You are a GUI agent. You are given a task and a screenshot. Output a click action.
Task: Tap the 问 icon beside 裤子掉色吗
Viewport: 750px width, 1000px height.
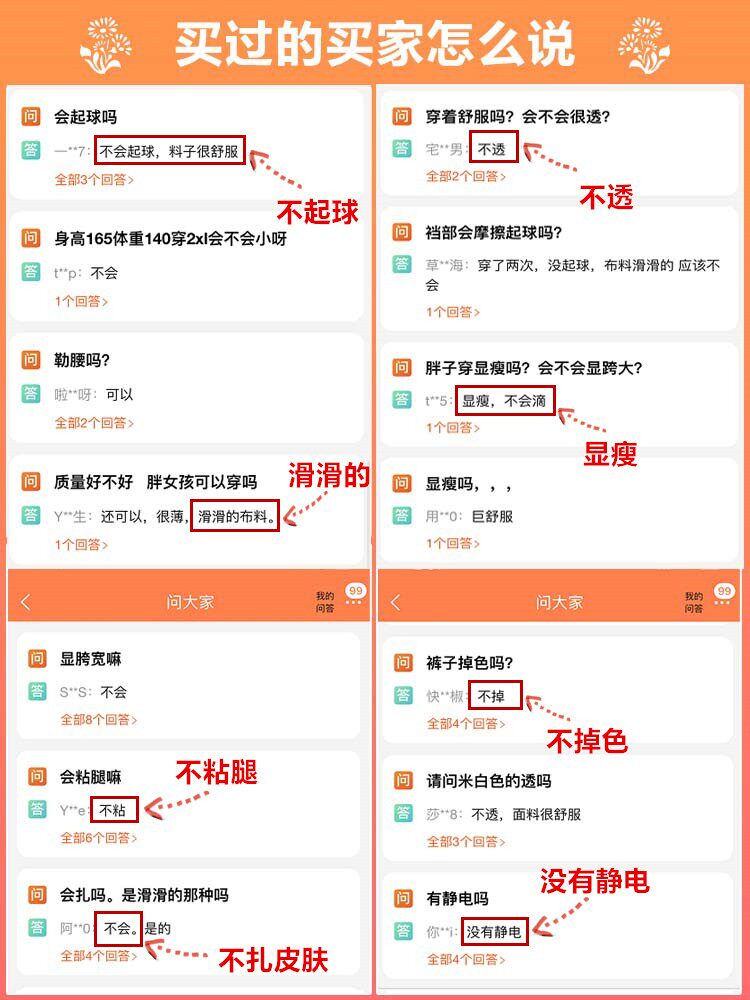402,662
